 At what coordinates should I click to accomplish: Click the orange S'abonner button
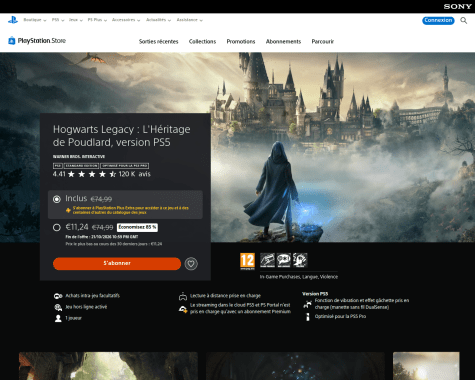tap(117, 263)
